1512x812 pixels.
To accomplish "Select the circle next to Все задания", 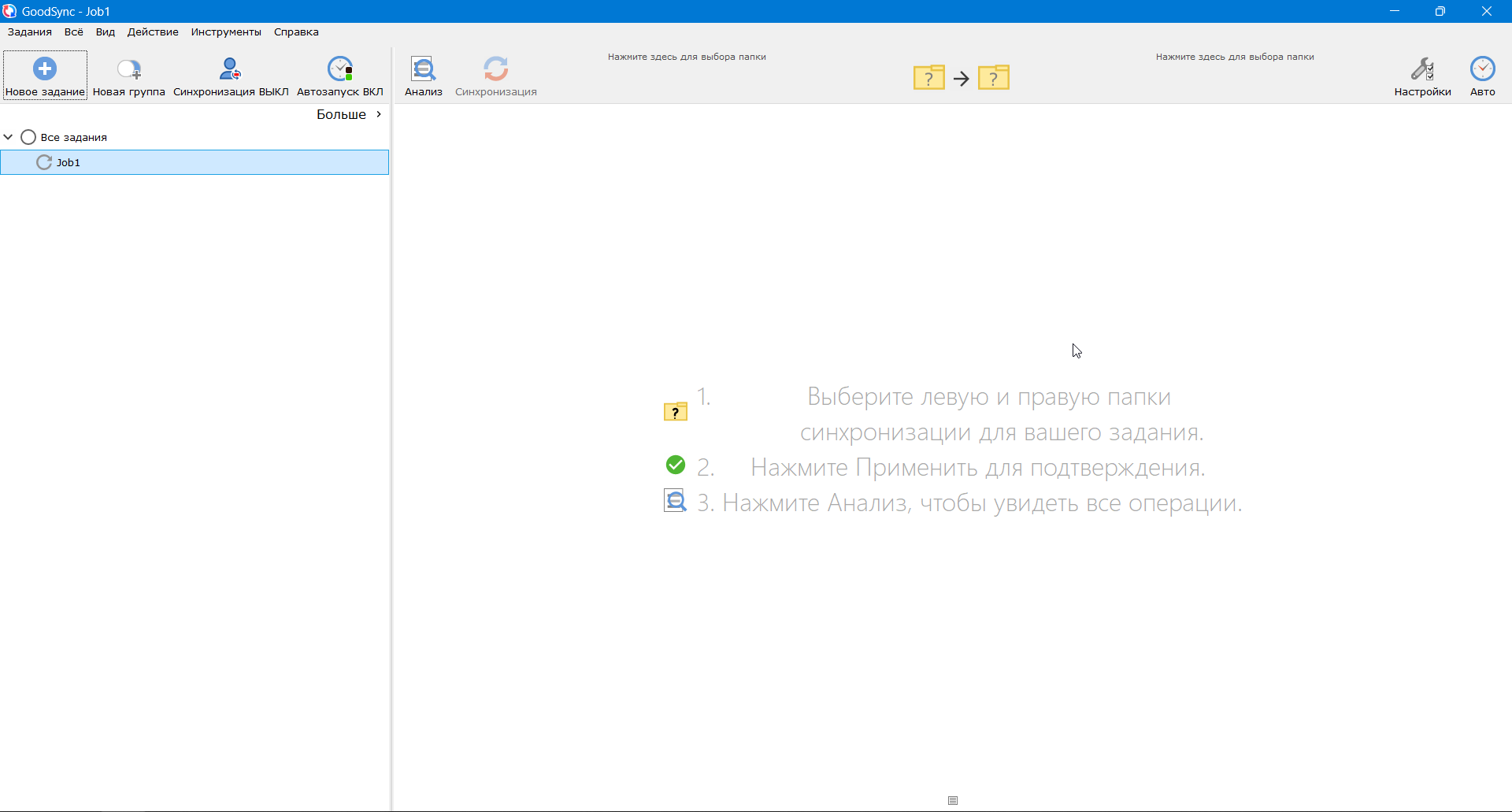I will [28, 137].
